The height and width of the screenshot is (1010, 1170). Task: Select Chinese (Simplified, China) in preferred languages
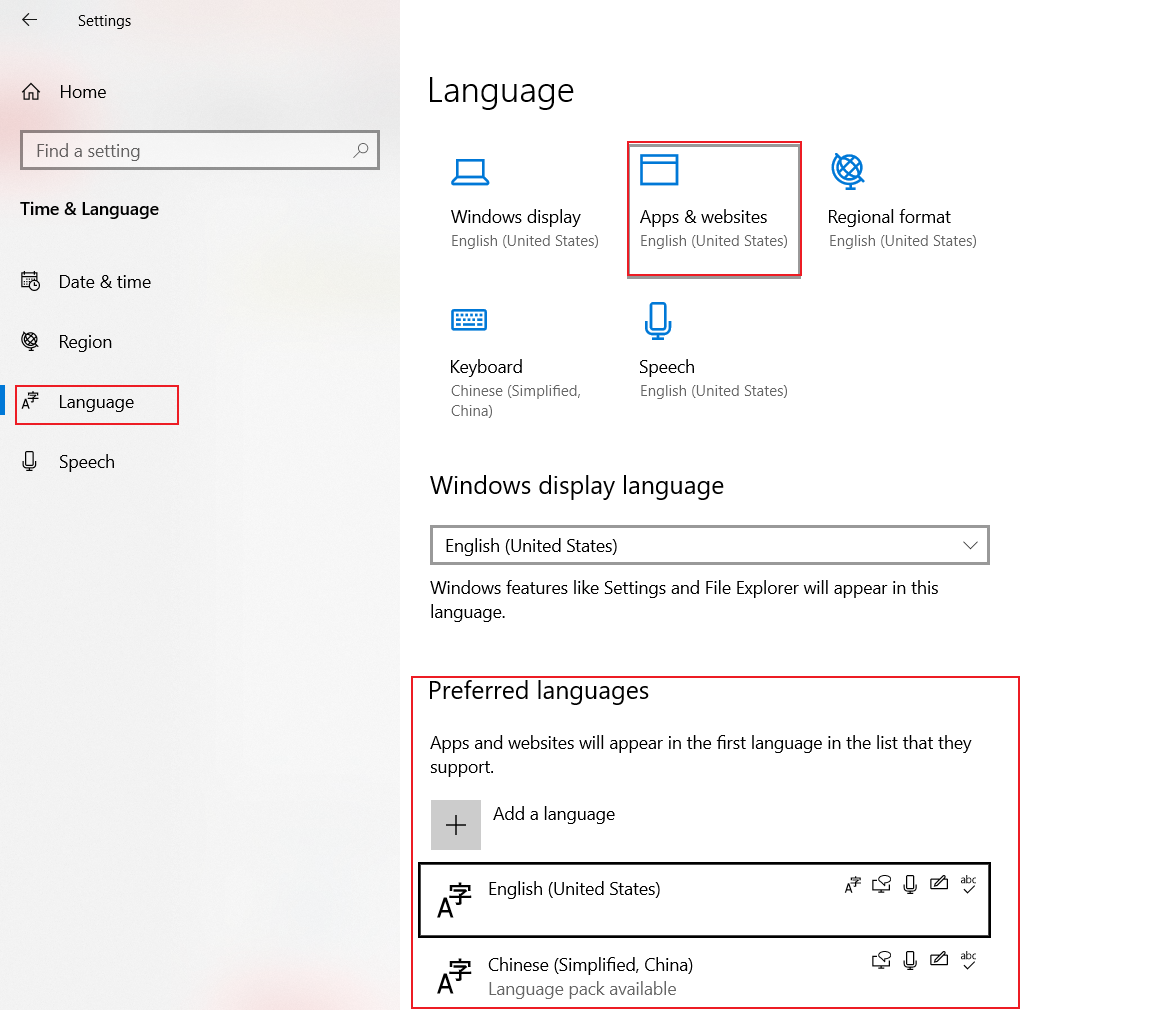pos(704,975)
